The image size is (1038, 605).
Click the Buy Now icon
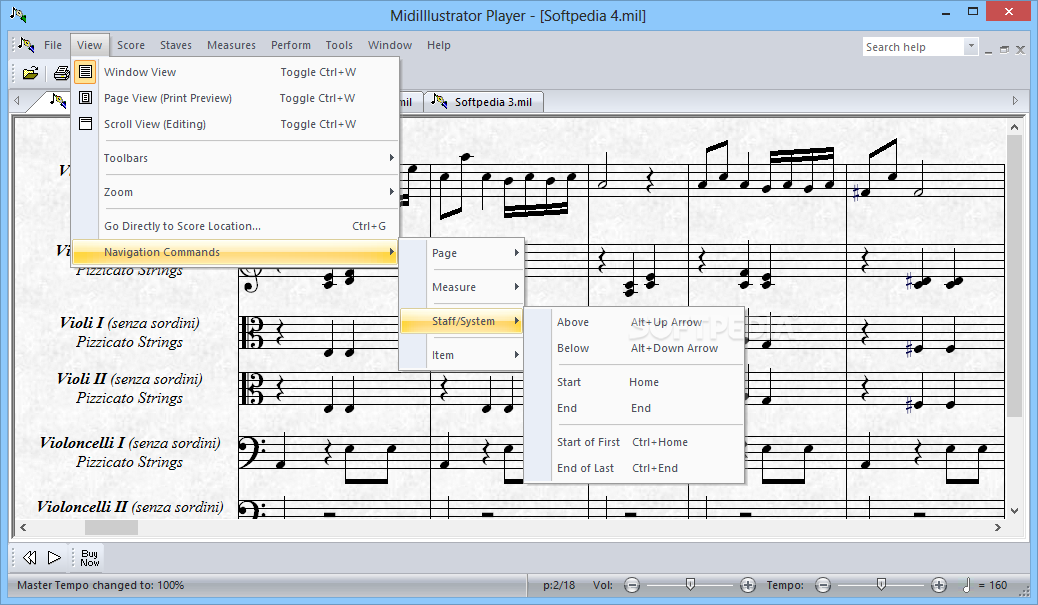(x=89, y=557)
